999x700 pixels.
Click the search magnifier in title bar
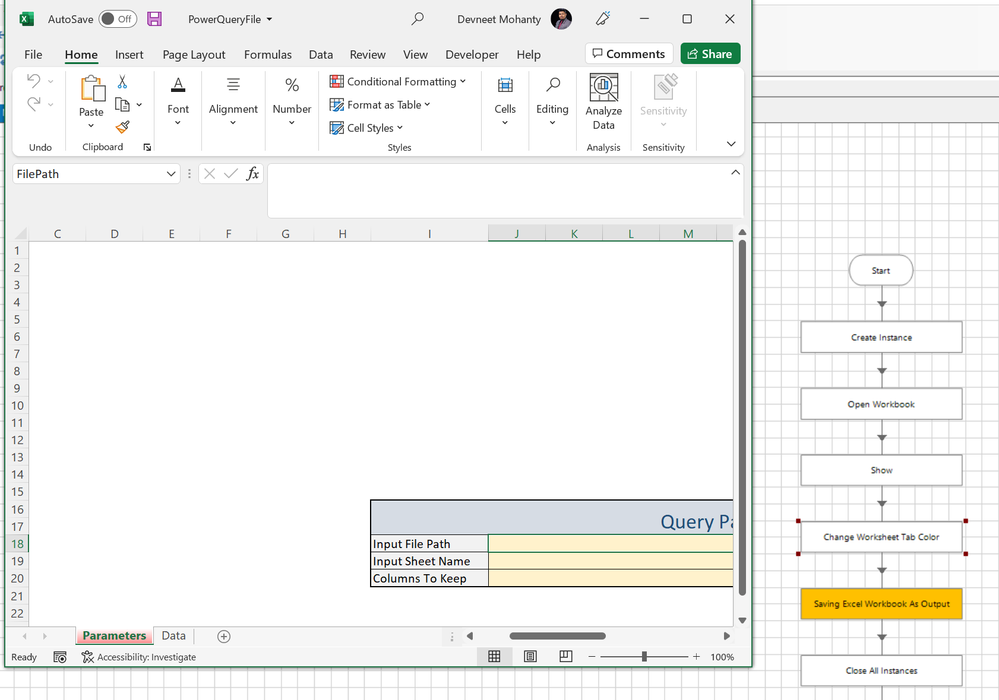click(418, 19)
